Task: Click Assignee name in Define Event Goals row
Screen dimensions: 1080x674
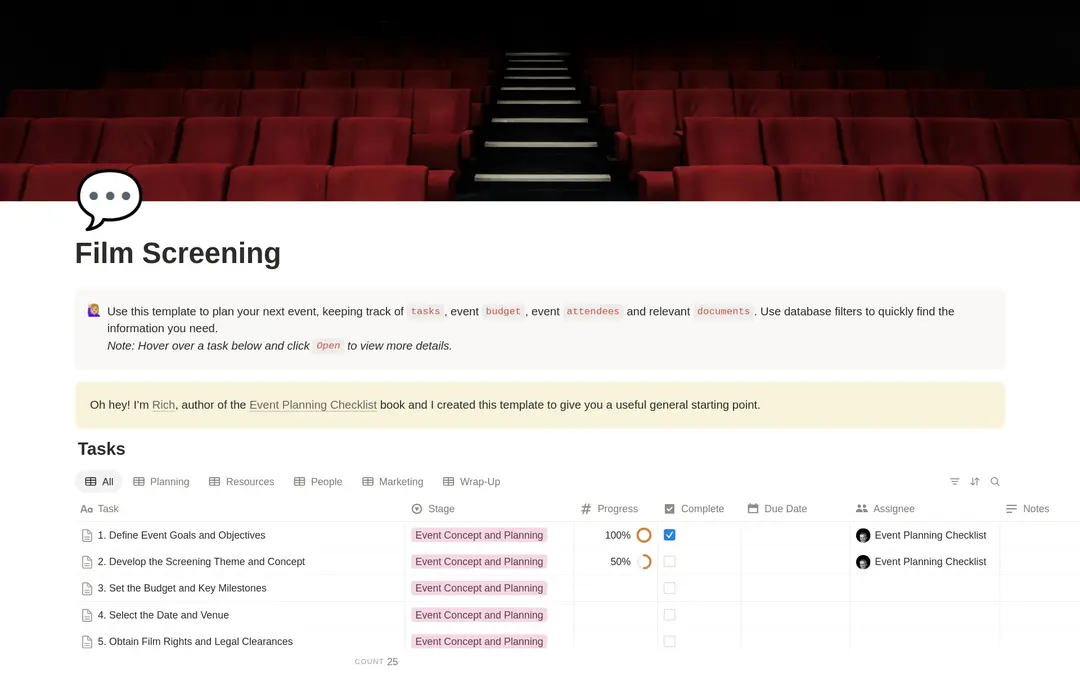Action: (930, 535)
